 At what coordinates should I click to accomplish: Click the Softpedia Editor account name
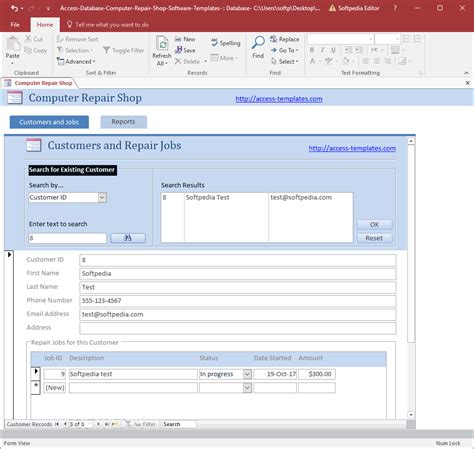(359, 8)
